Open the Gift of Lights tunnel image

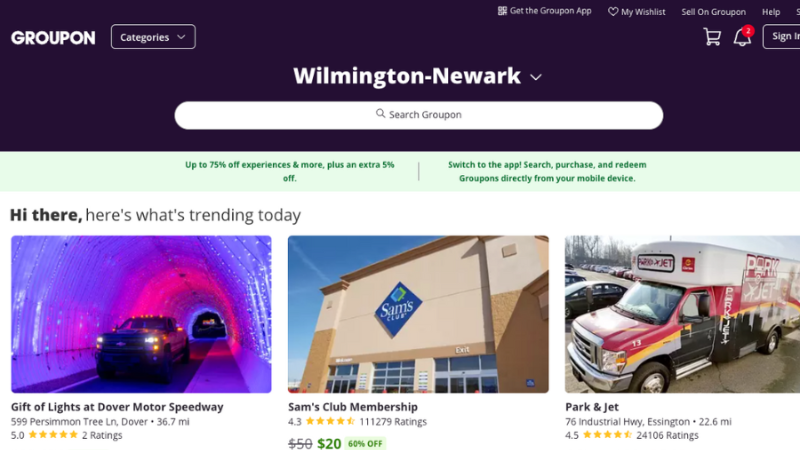coord(141,314)
